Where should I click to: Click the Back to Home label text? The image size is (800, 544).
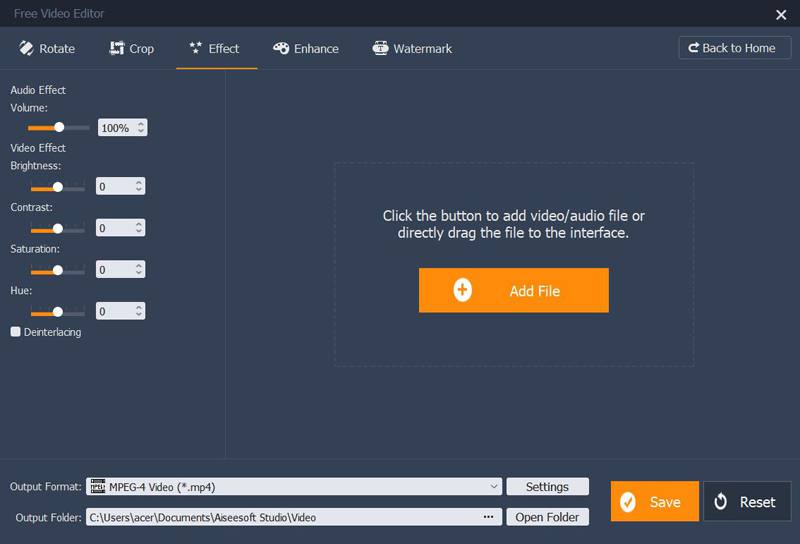click(x=739, y=48)
